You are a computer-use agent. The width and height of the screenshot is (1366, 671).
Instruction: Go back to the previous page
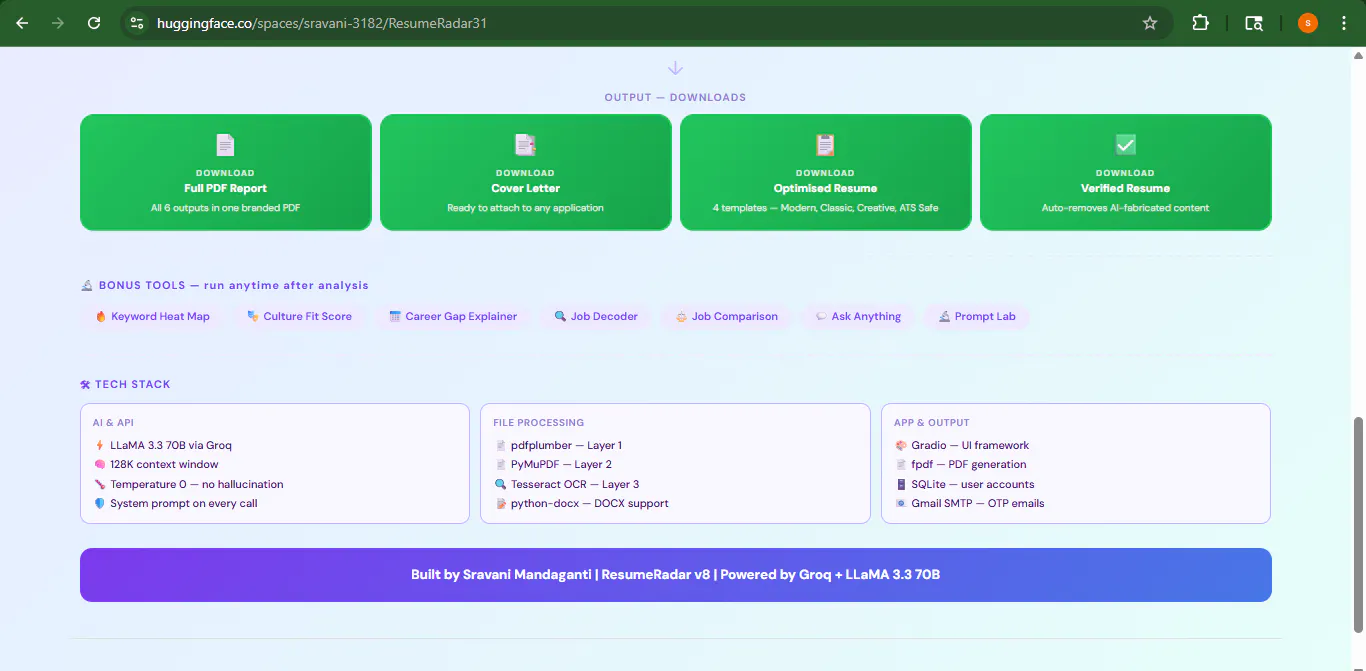tap(22, 23)
